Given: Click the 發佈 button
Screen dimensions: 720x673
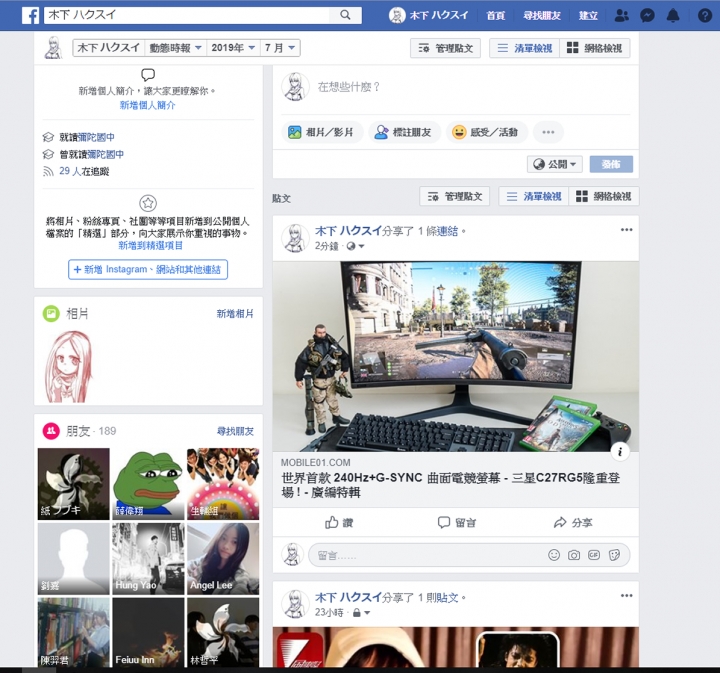Looking at the screenshot, I should (x=611, y=164).
